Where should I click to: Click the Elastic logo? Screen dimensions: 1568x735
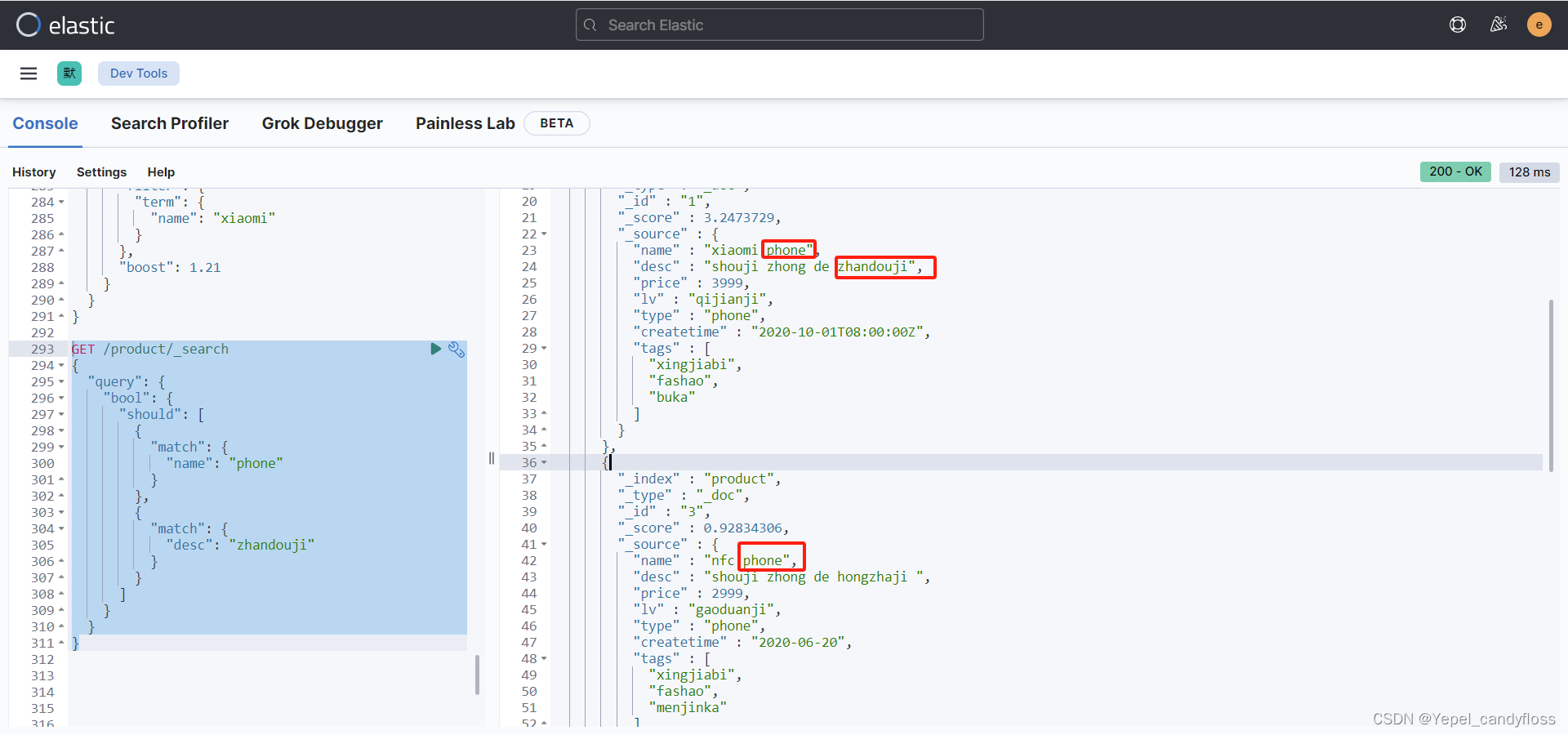65,24
